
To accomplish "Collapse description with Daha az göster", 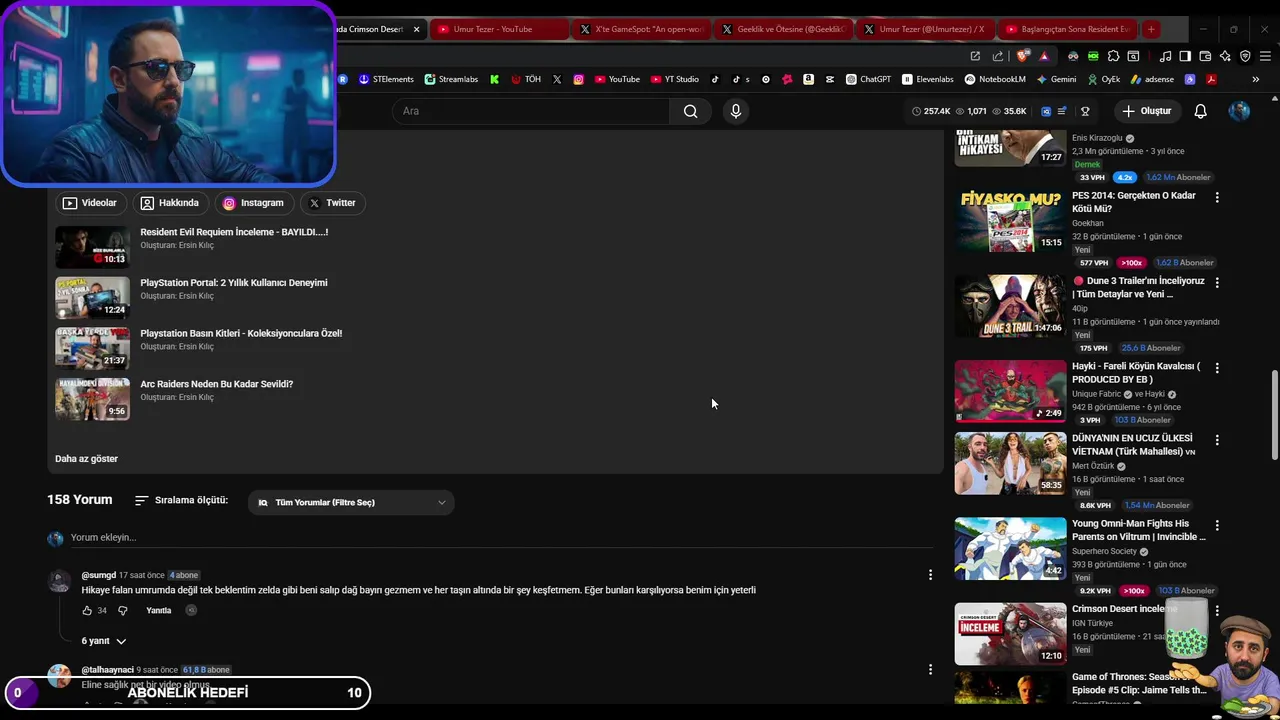I will pyautogui.click(x=86, y=459).
